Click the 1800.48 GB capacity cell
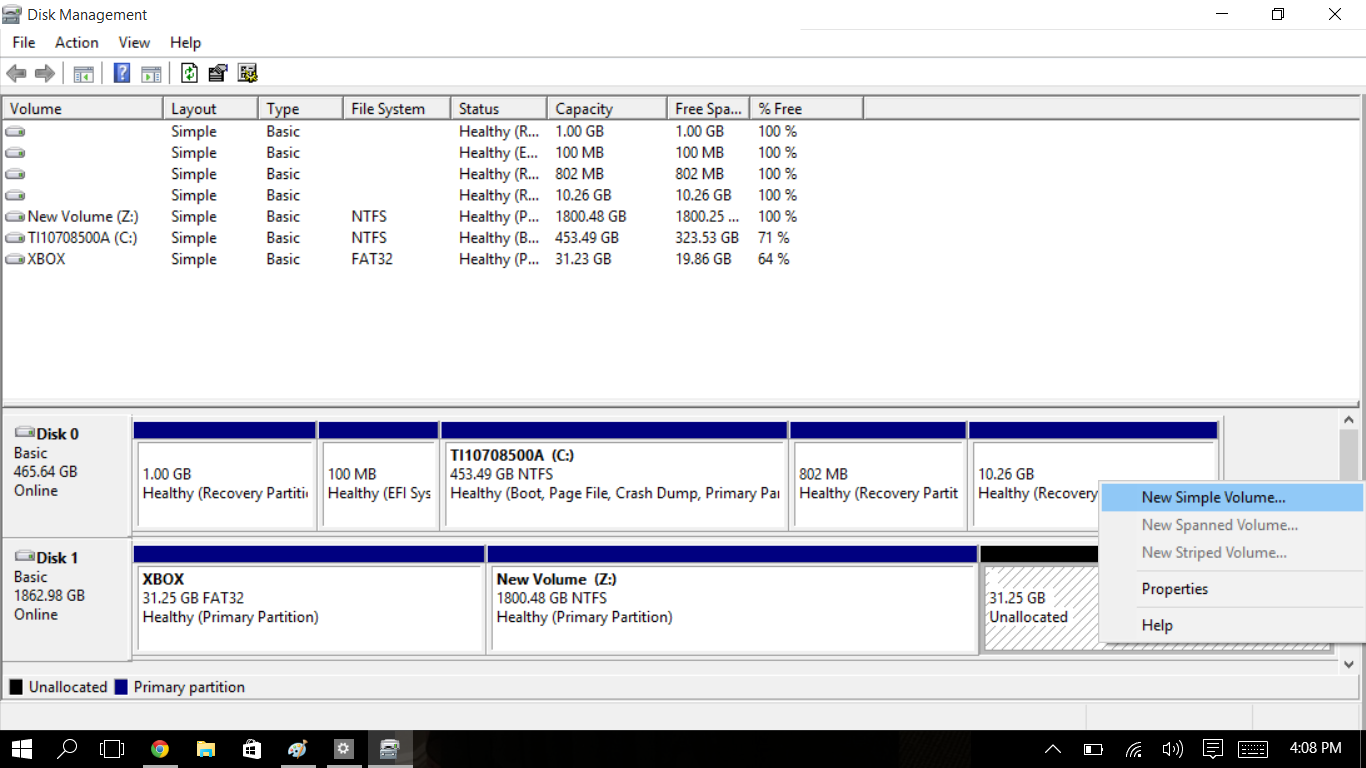 click(x=591, y=216)
